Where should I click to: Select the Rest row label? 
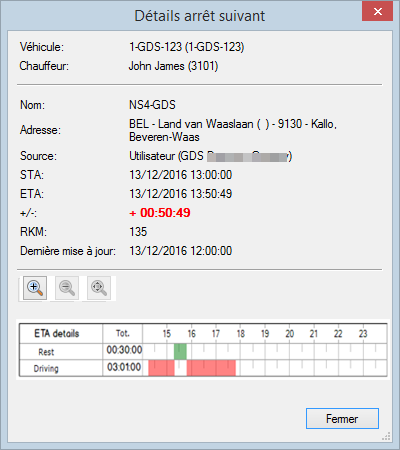click(46, 352)
